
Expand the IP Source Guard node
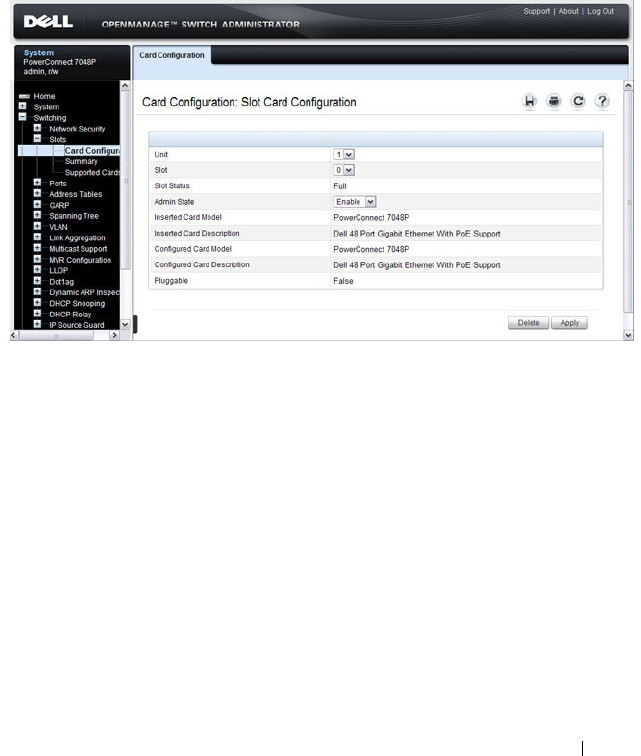(37, 324)
